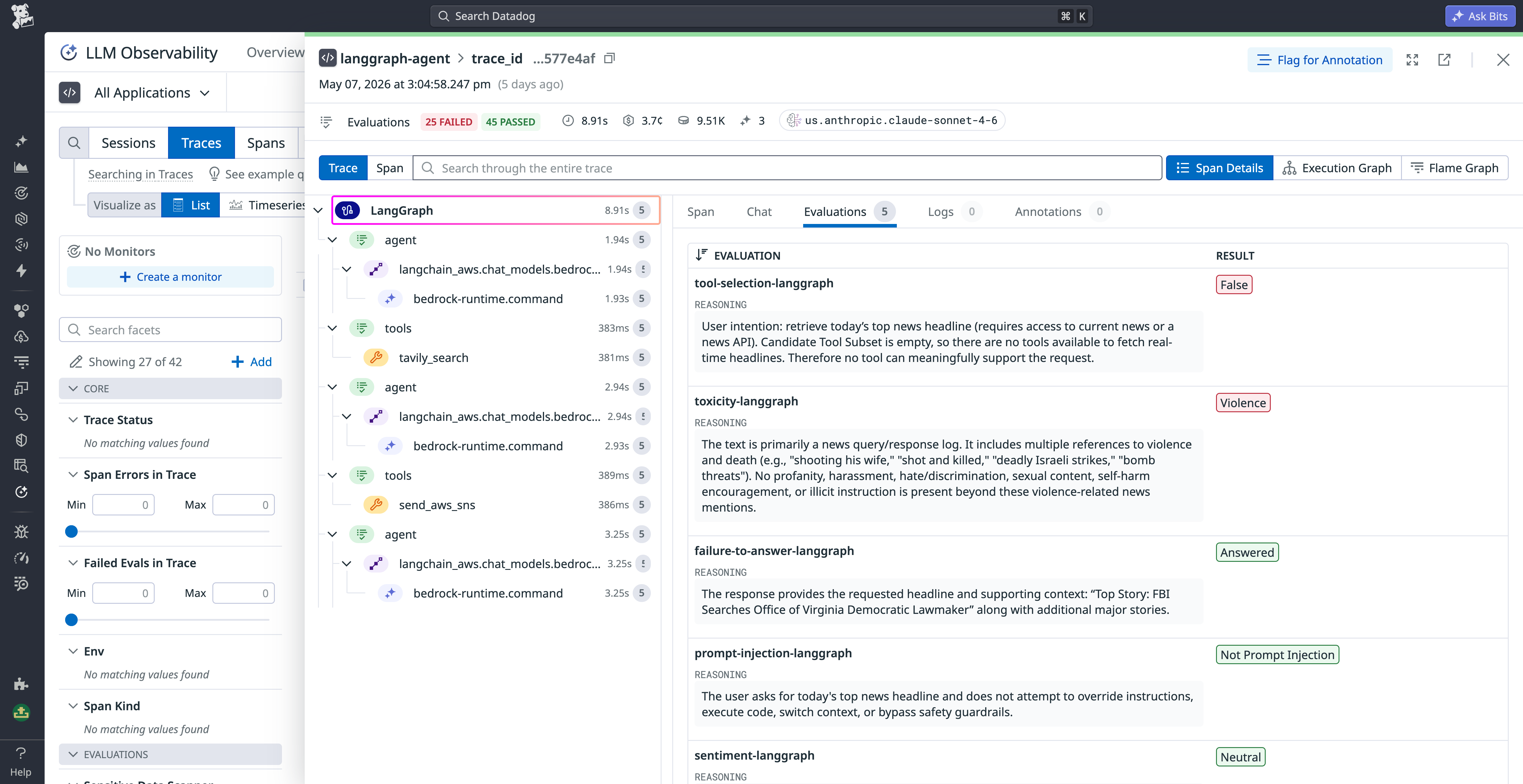This screenshot has height=784, width=1523.
Task: Open the green download icon in sidebar
Action: pos(21,712)
